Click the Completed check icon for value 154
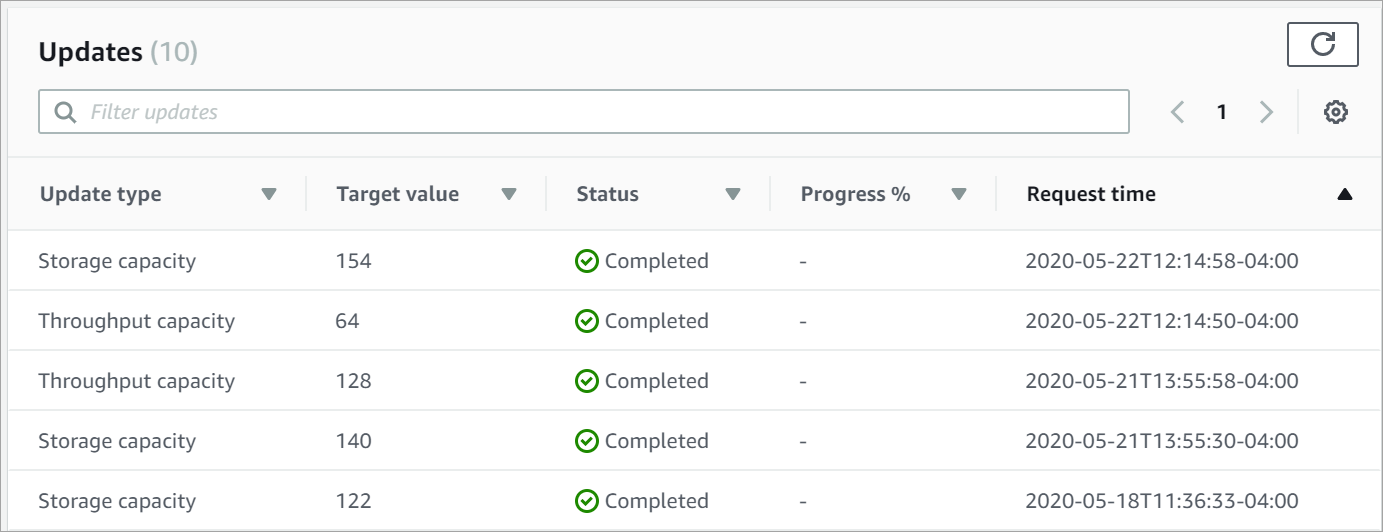The image size is (1383, 532). coord(587,261)
